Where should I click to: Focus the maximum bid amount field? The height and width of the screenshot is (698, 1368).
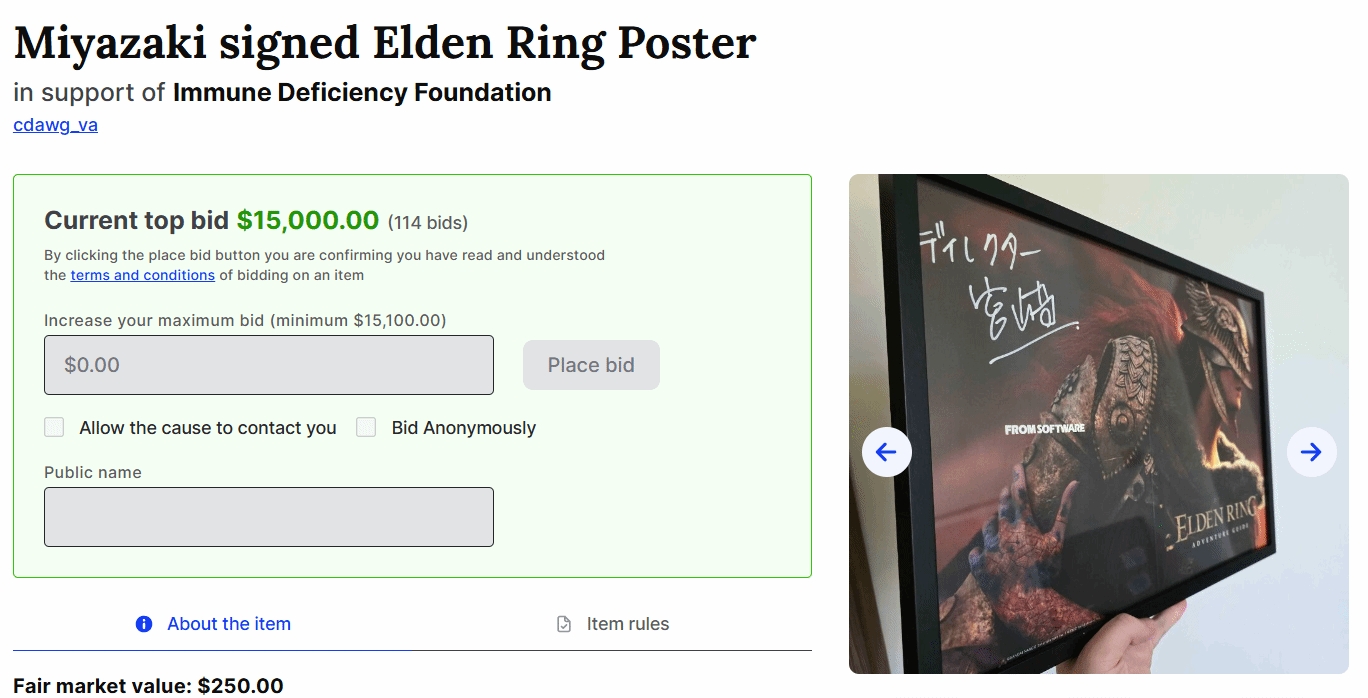(268, 365)
